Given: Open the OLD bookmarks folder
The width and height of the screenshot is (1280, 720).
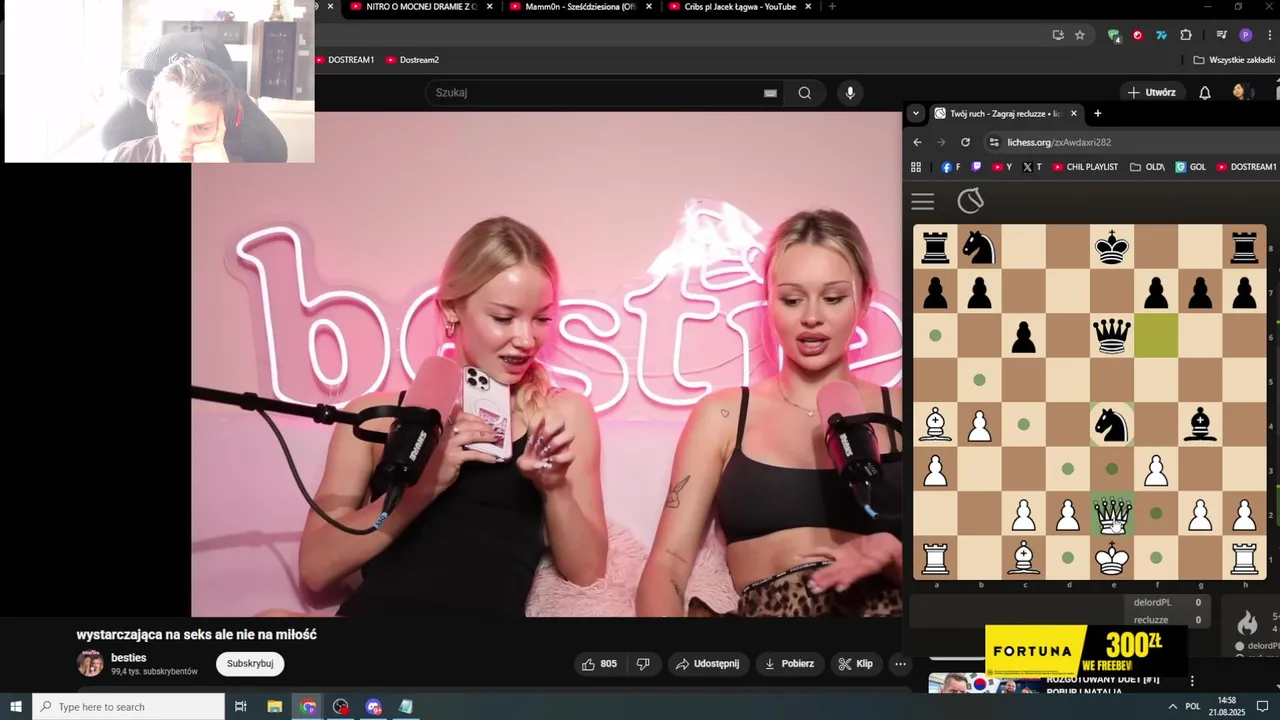Looking at the screenshot, I should (x=1148, y=167).
